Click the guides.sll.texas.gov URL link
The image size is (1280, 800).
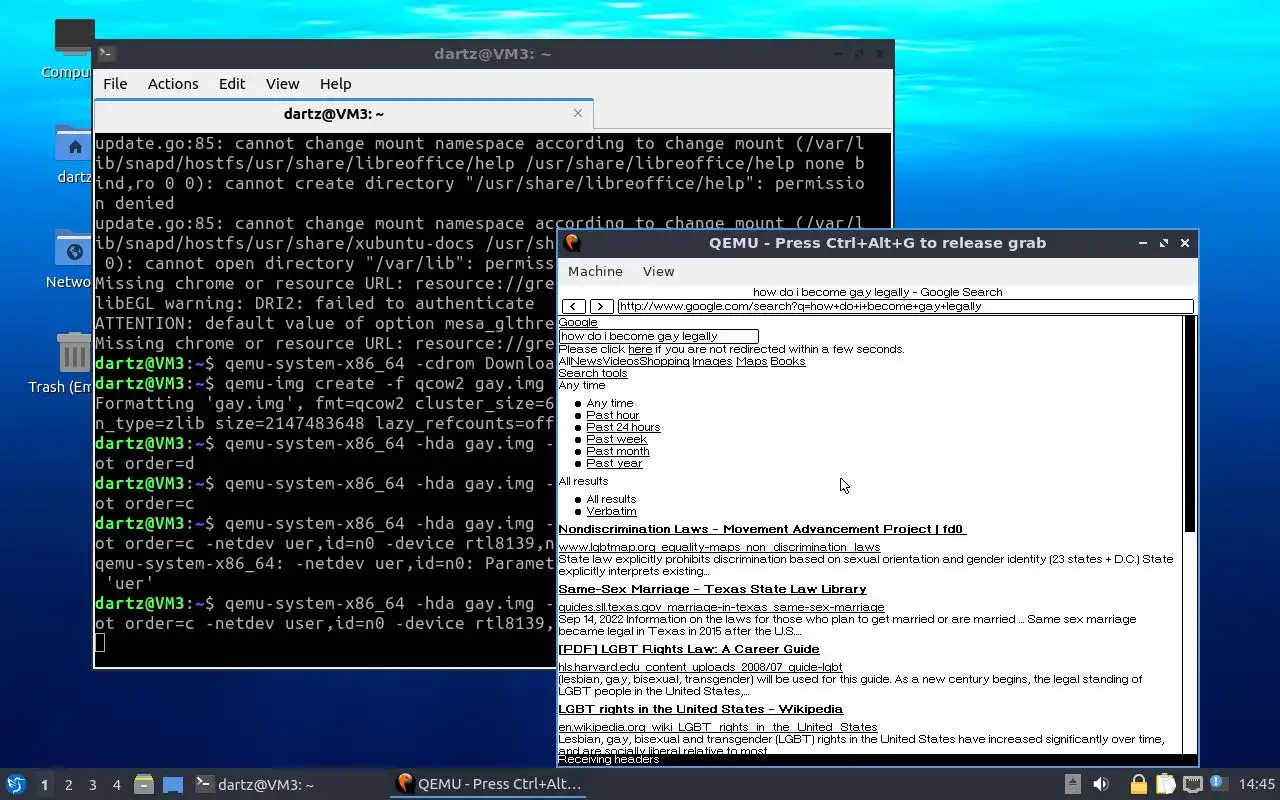point(721,607)
